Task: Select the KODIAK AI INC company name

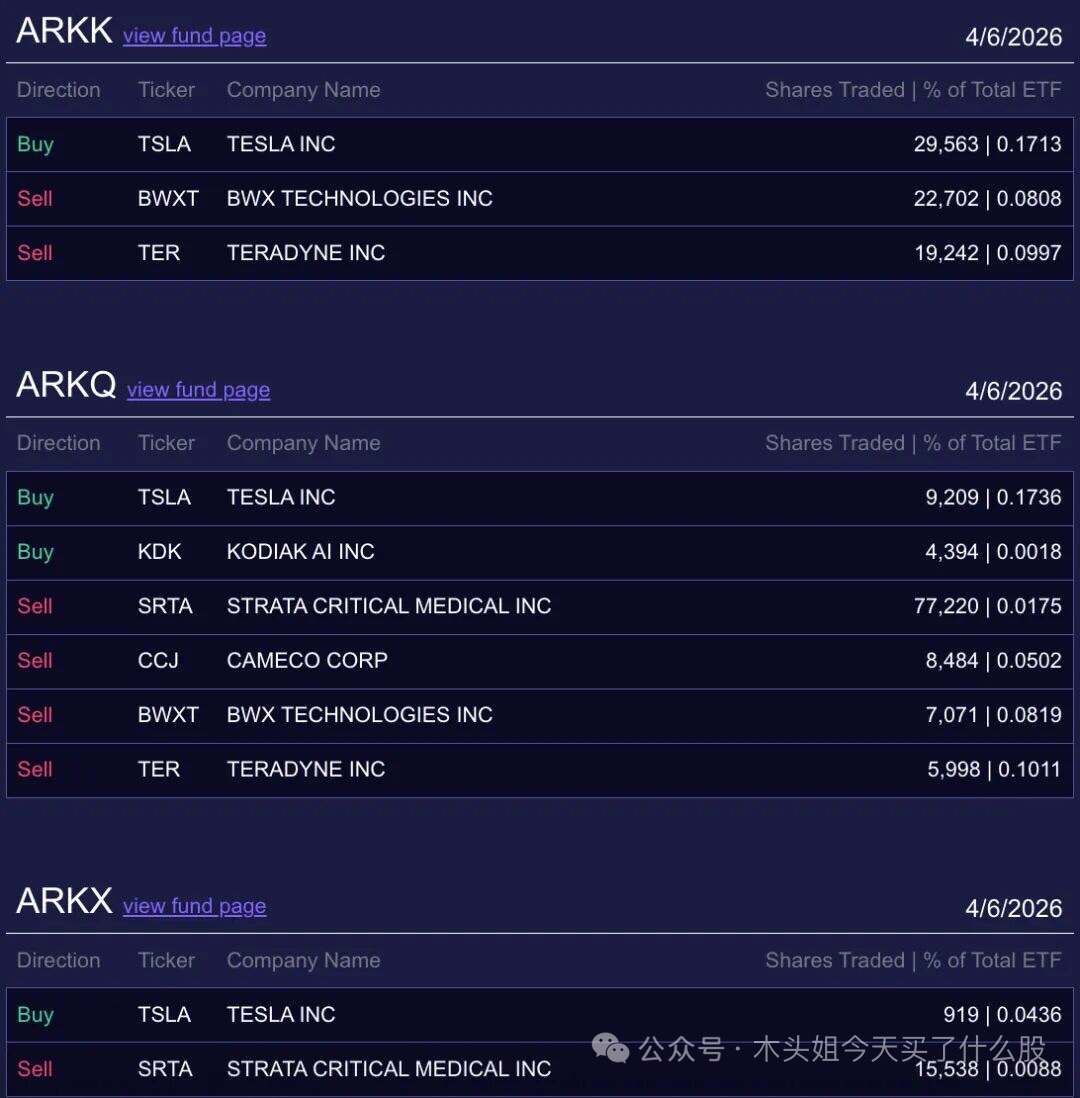Action: [x=300, y=552]
